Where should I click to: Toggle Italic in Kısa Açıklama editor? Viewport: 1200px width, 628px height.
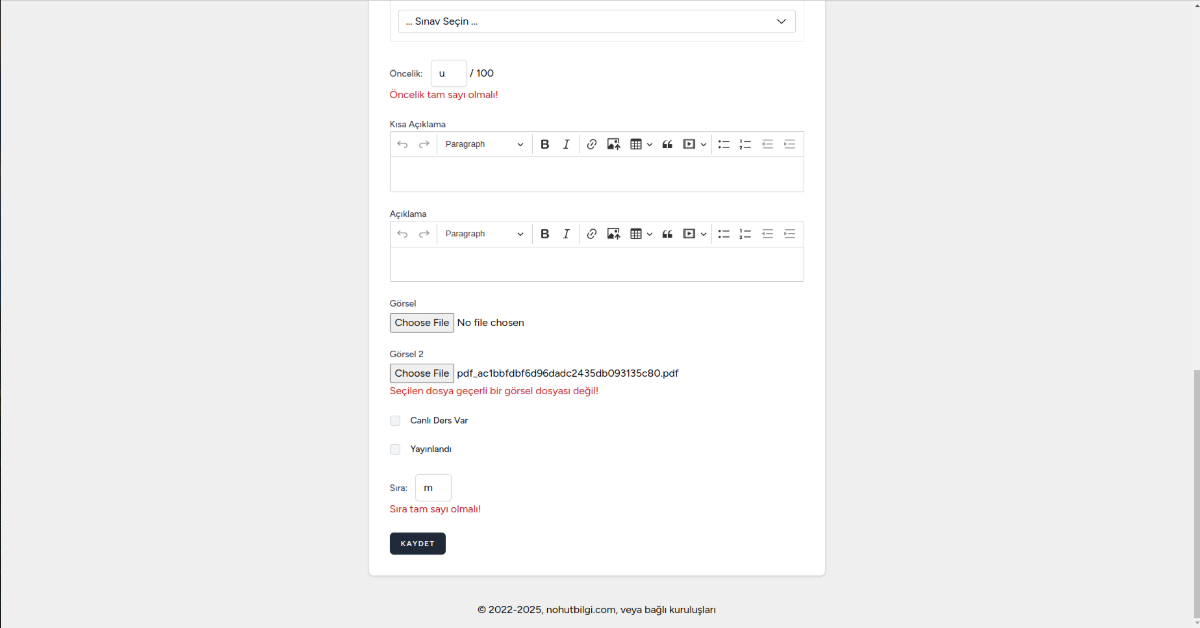pyautogui.click(x=566, y=145)
